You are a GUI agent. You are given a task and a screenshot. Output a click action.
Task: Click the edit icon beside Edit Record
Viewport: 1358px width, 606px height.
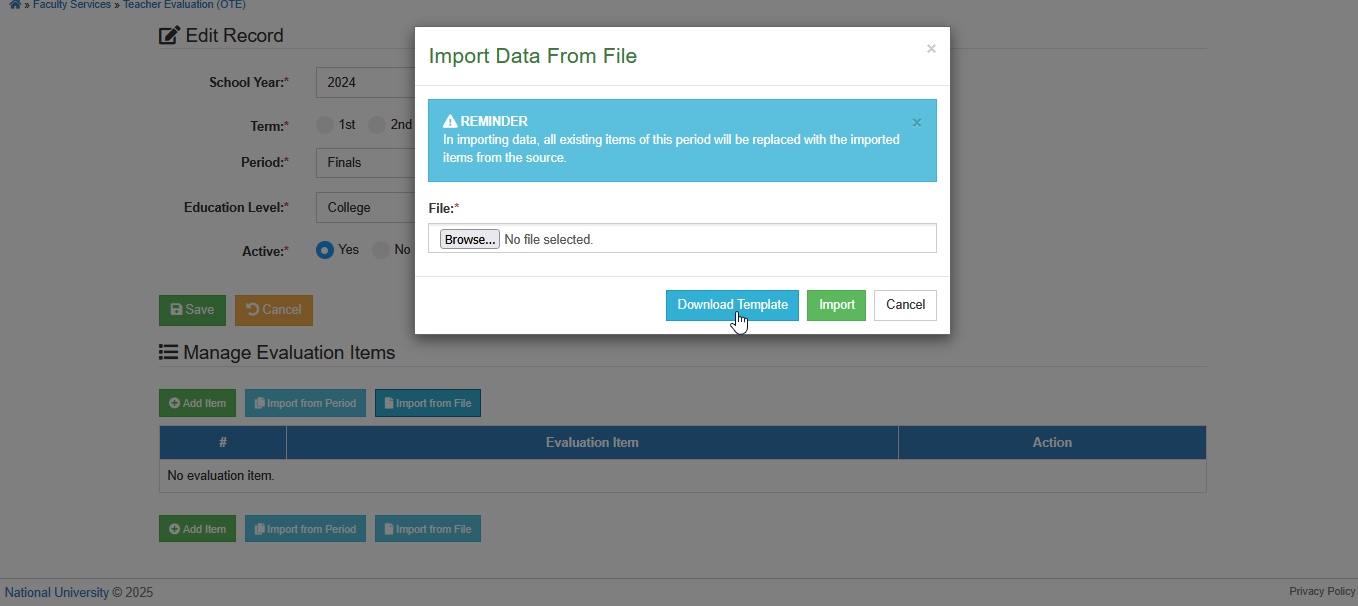[x=170, y=36]
